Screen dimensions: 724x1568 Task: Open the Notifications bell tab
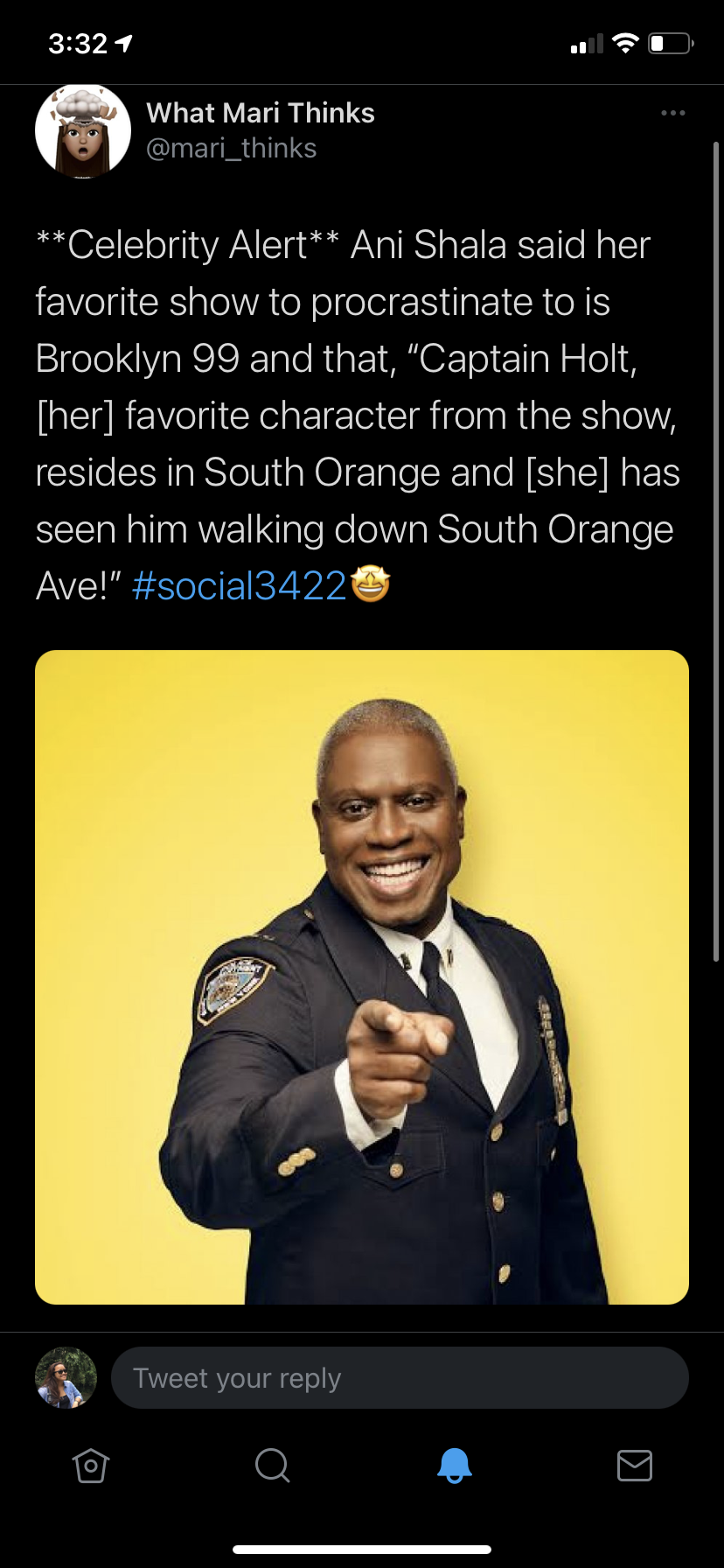pos(454,1465)
